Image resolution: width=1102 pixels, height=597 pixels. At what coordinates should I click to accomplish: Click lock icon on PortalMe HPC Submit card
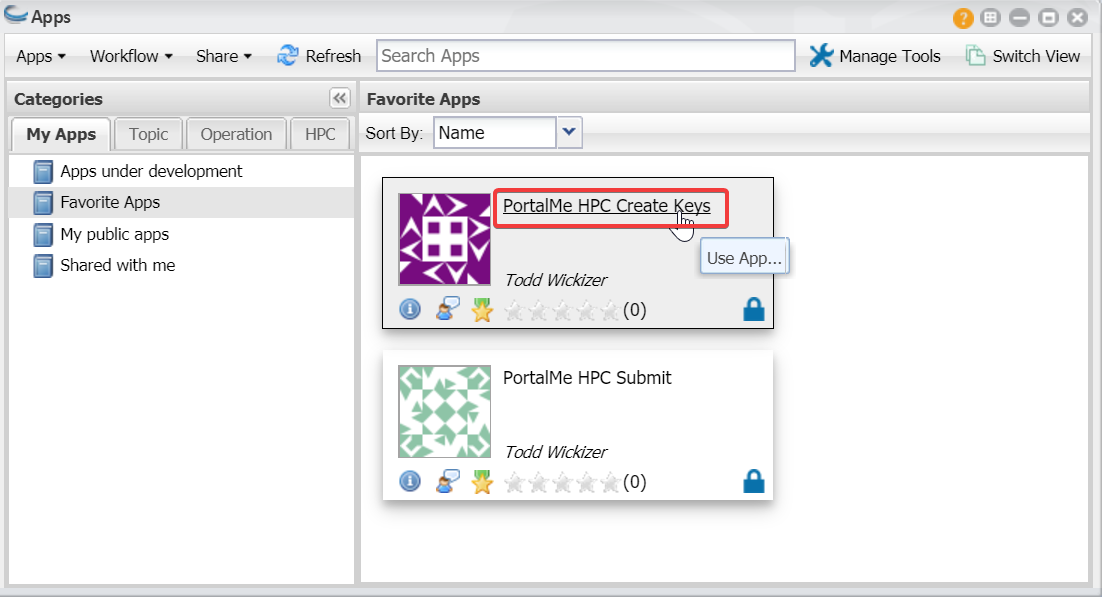click(x=753, y=481)
